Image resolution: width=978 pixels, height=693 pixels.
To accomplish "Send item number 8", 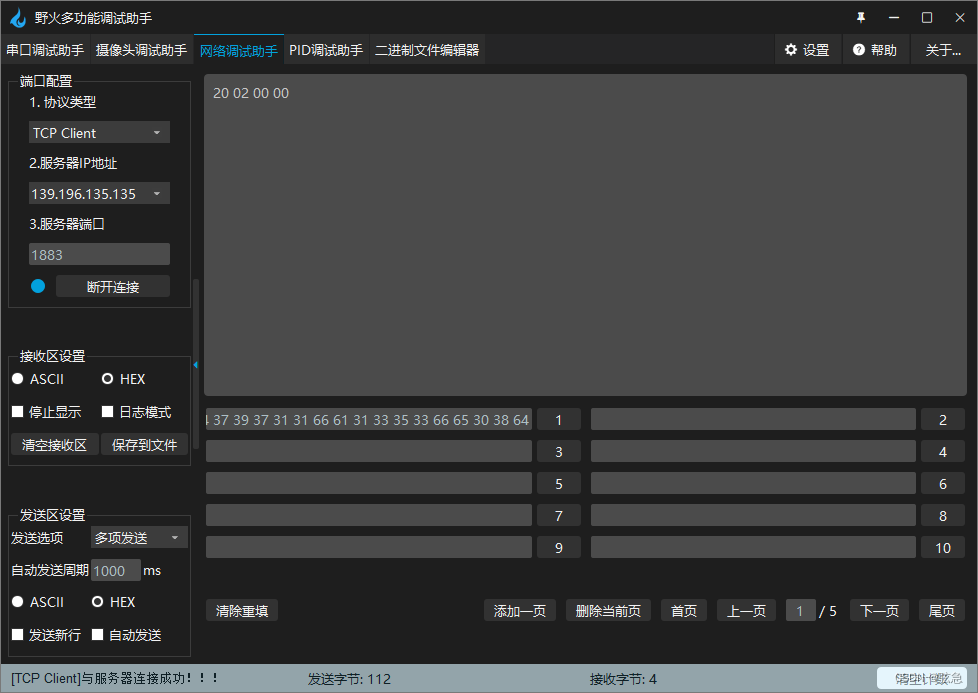I will click(943, 516).
